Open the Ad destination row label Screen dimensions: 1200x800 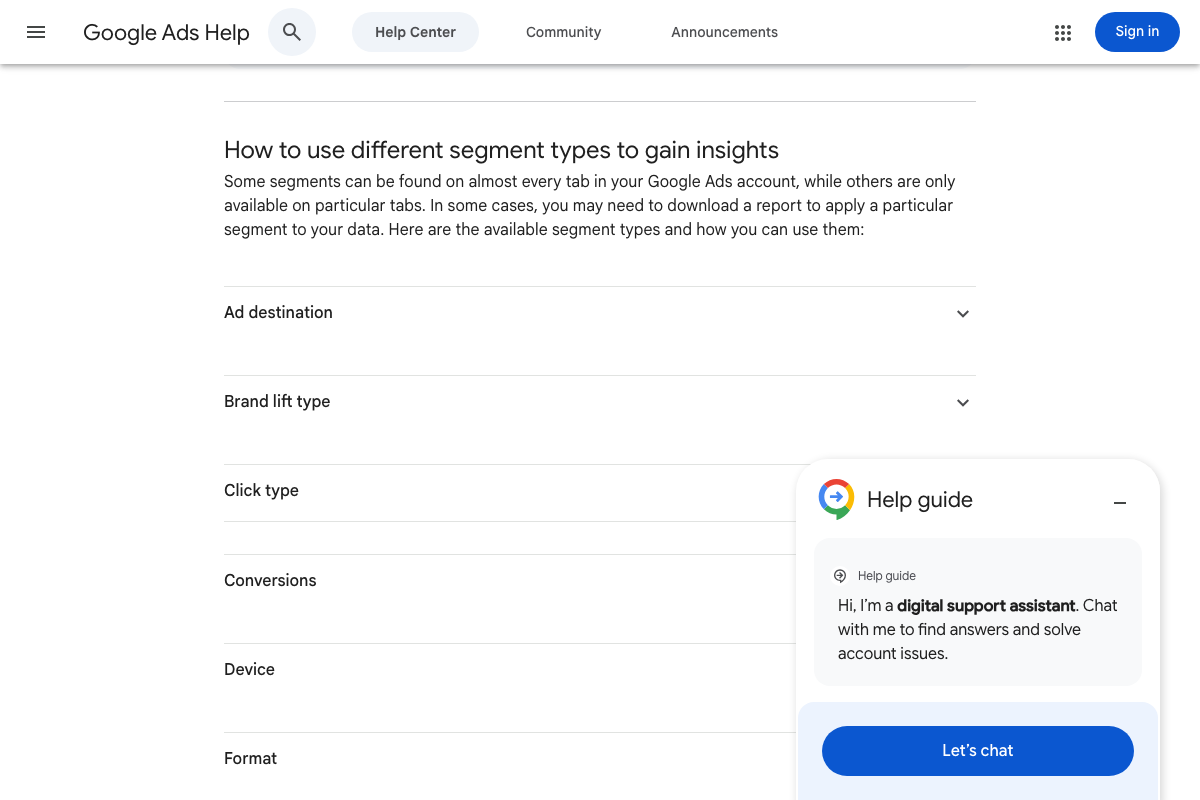point(278,313)
